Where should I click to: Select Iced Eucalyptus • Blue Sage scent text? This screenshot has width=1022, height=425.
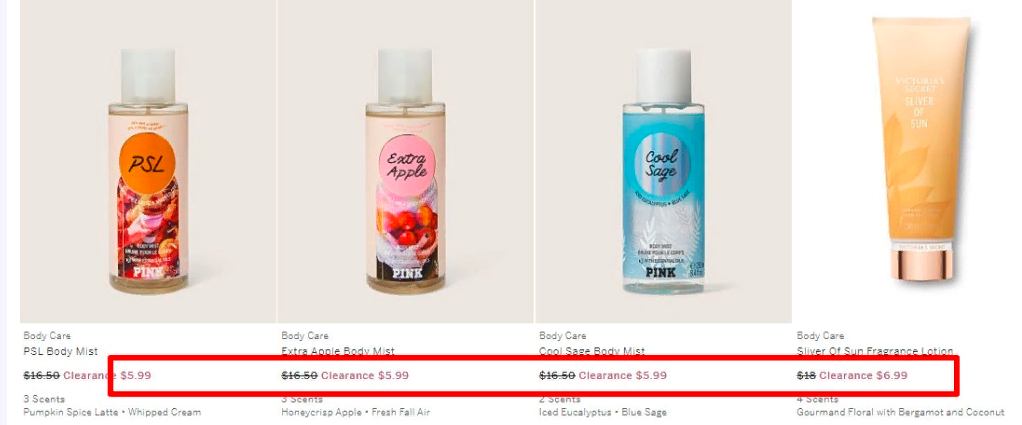(603, 412)
